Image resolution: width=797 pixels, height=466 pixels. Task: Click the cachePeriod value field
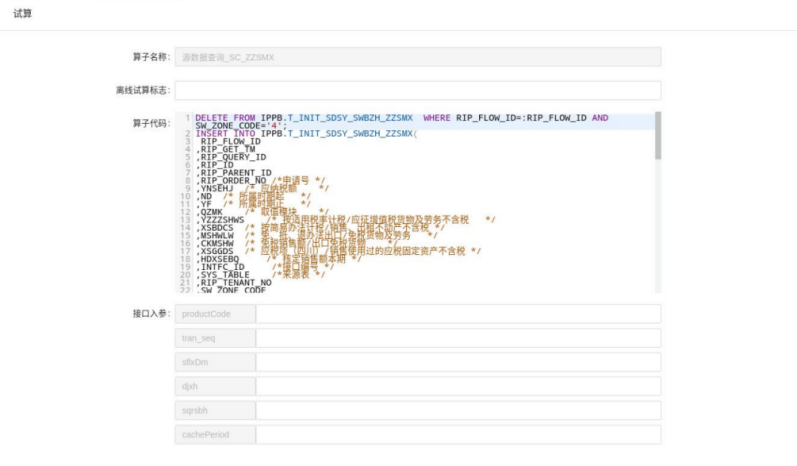pos(458,434)
